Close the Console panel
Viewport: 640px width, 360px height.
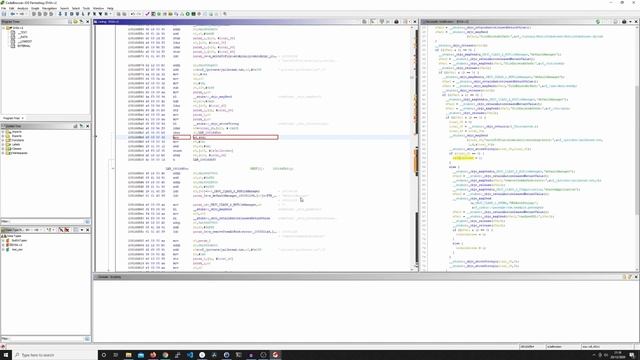pos(636,277)
